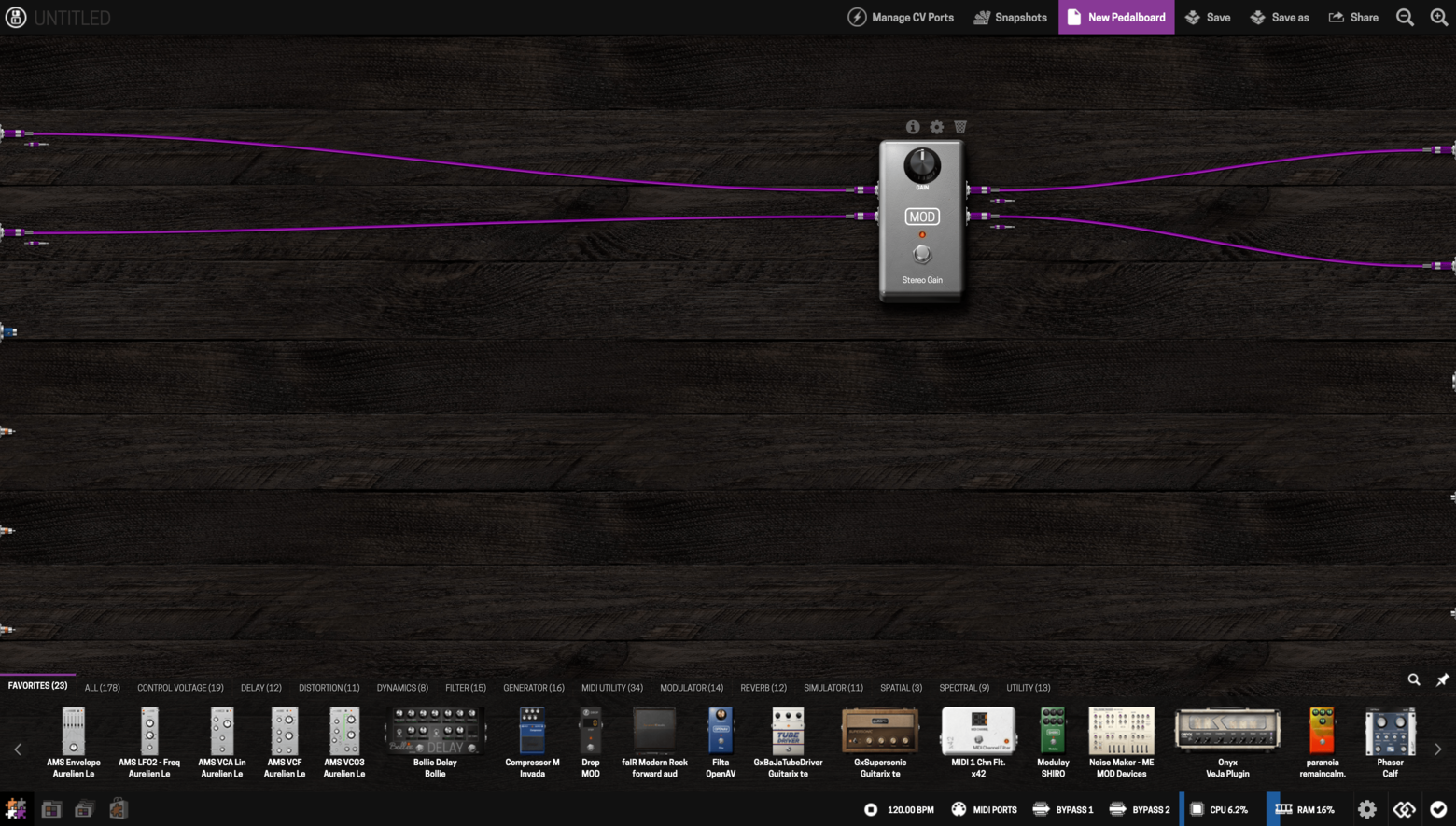Open the MIDI PORTS selector

[984, 809]
